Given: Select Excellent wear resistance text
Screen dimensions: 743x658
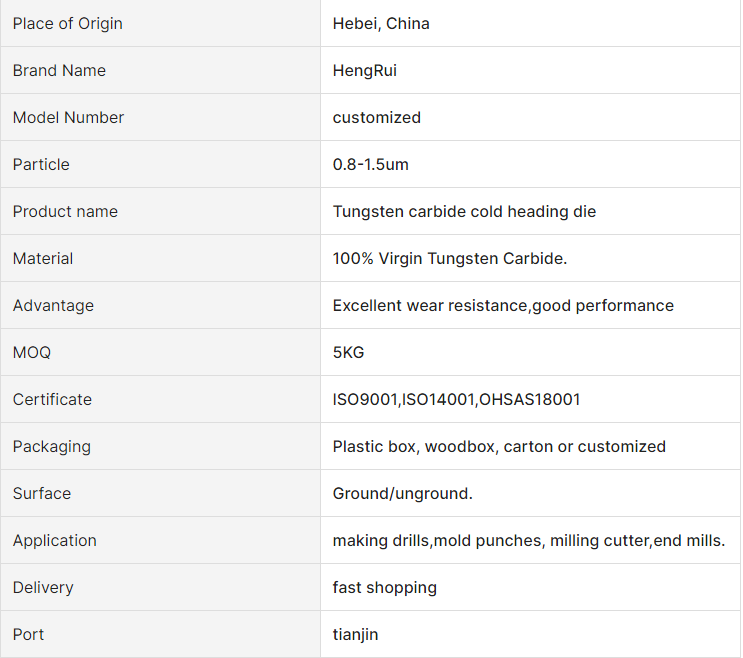Looking at the screenshot, I should pos(430,306).
